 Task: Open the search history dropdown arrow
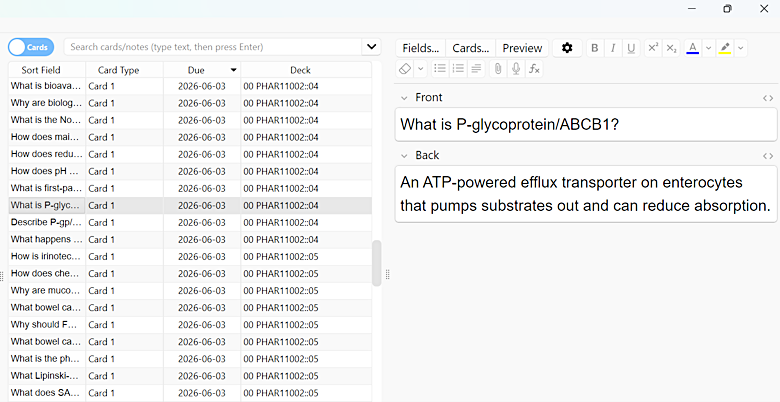(372, 47)
